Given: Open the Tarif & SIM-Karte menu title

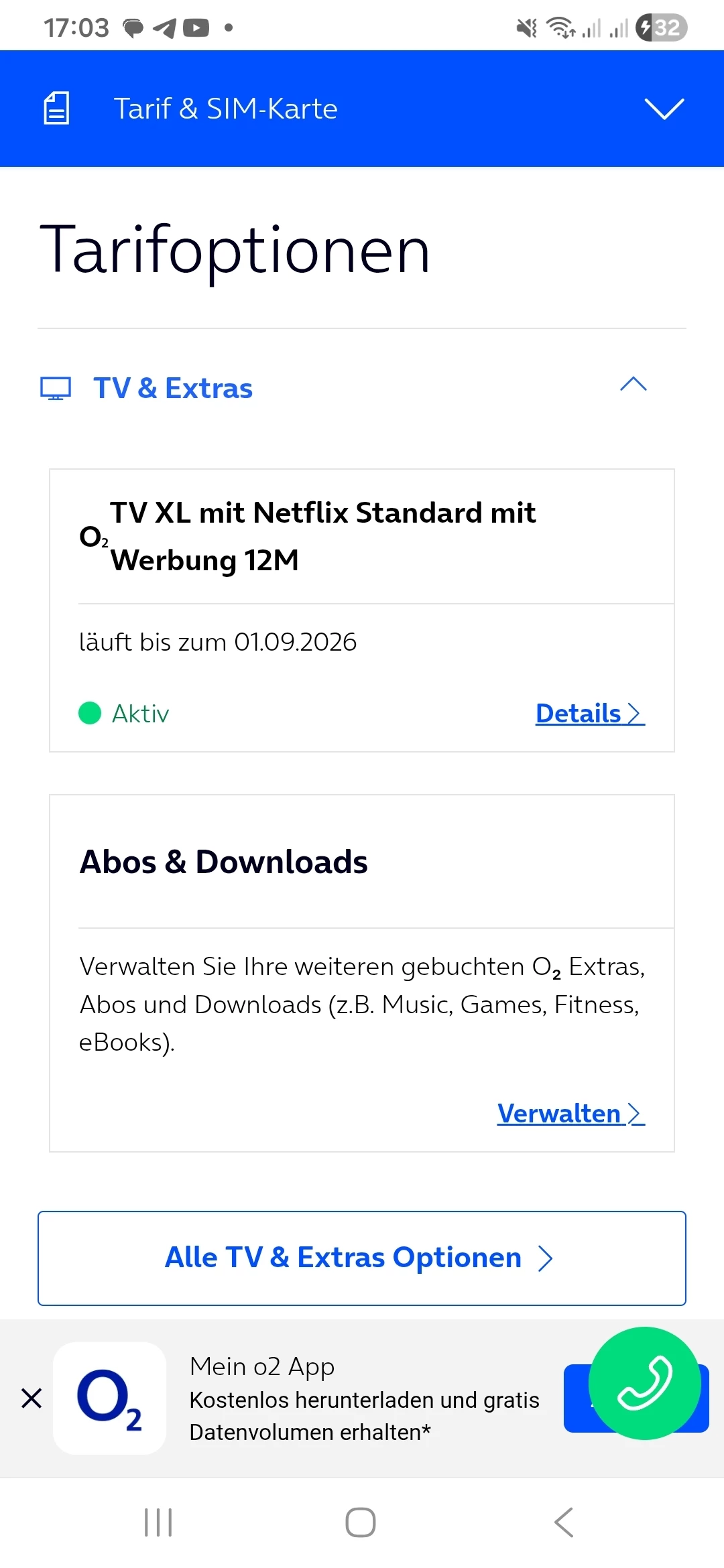Looking at the screenshot, I should pyautogui.click(x=225, y=109).
